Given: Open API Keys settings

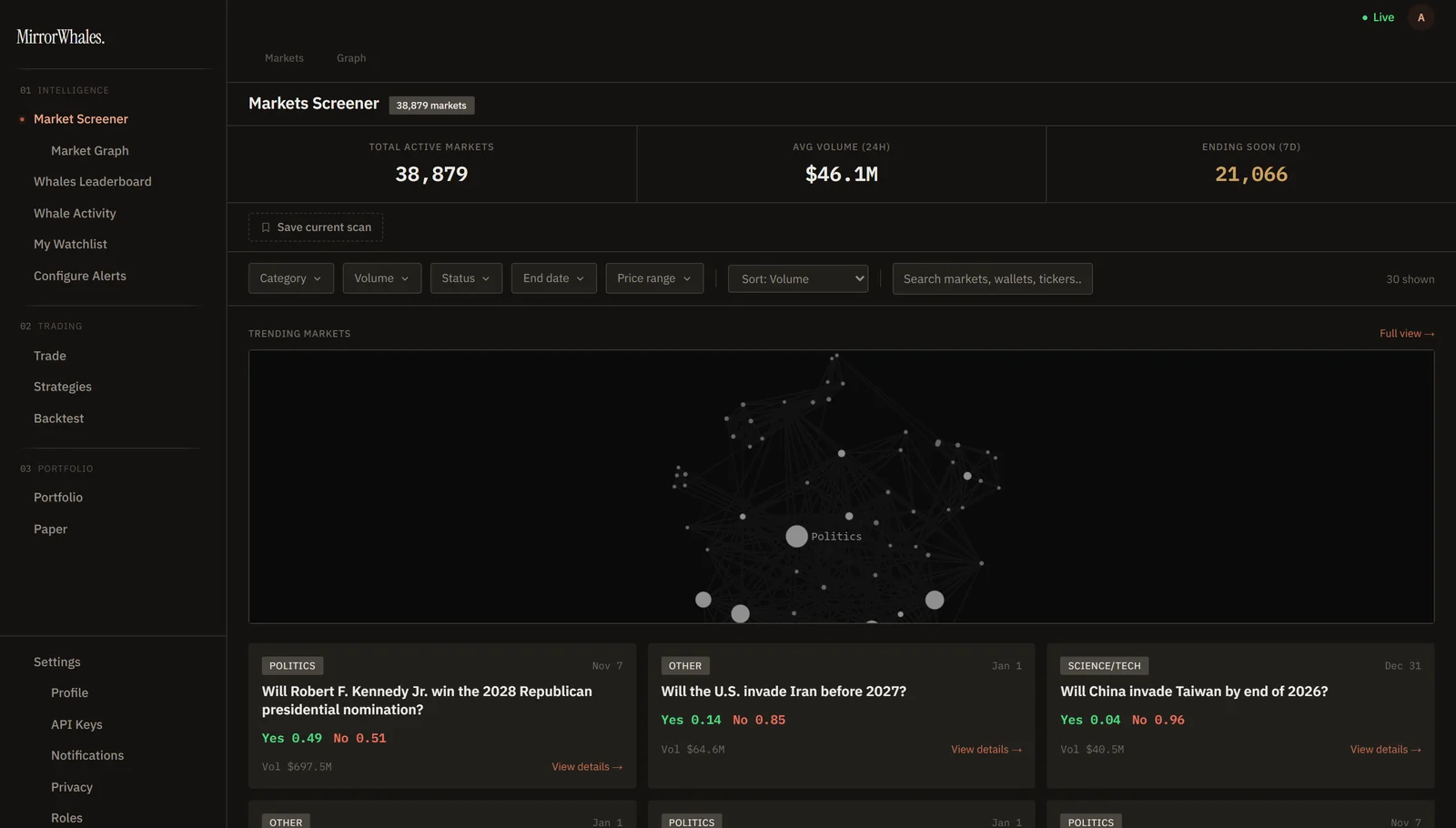Looking at the screenshot, I should (x=76, y=724).
